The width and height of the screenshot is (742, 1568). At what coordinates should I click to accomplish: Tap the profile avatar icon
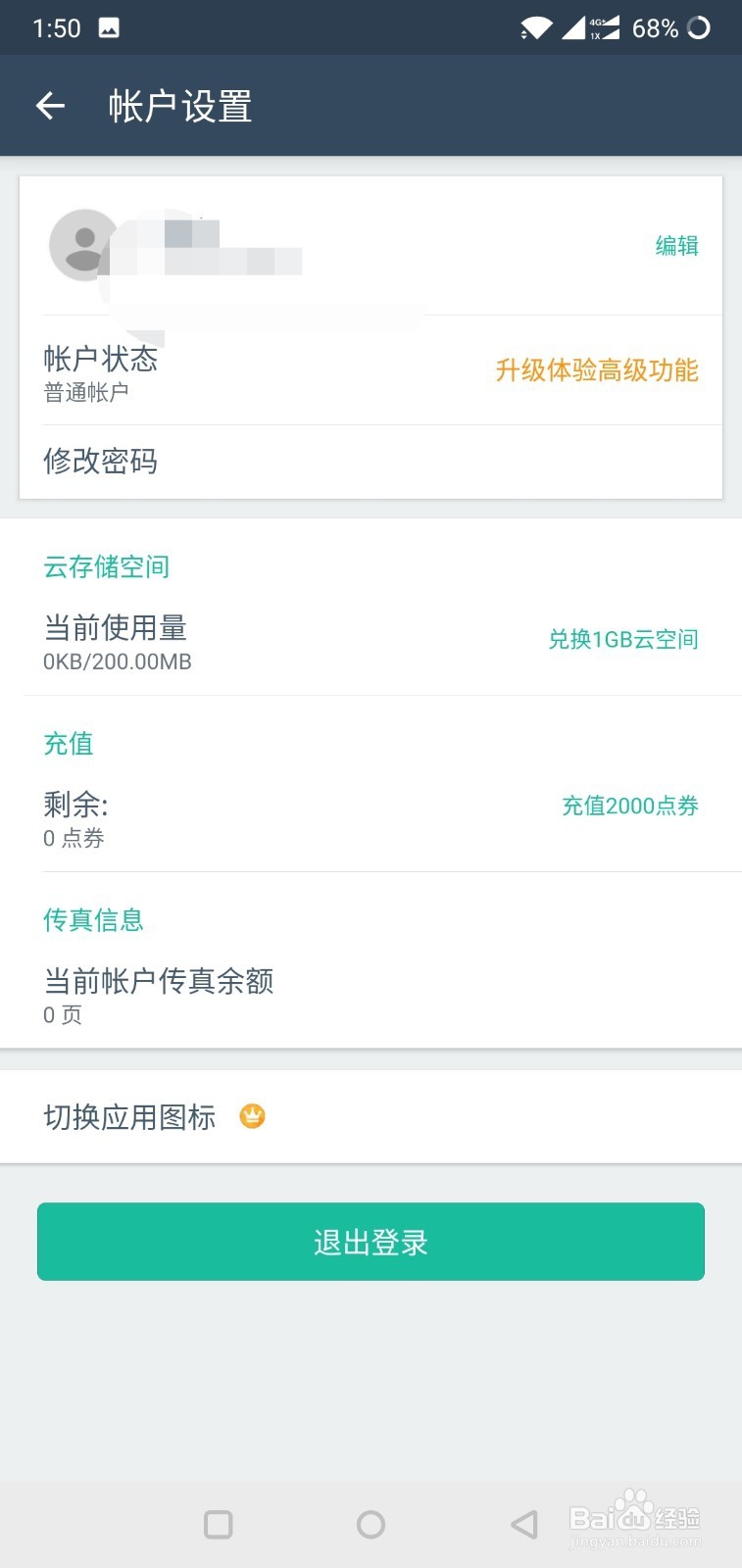point(83,245)
